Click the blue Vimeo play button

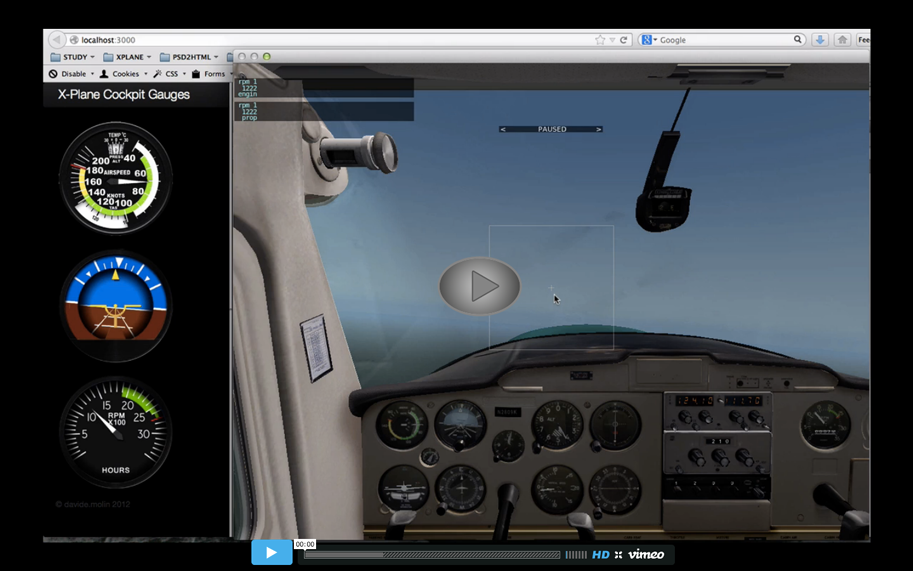pyautogui.click(x=272, y=552)
